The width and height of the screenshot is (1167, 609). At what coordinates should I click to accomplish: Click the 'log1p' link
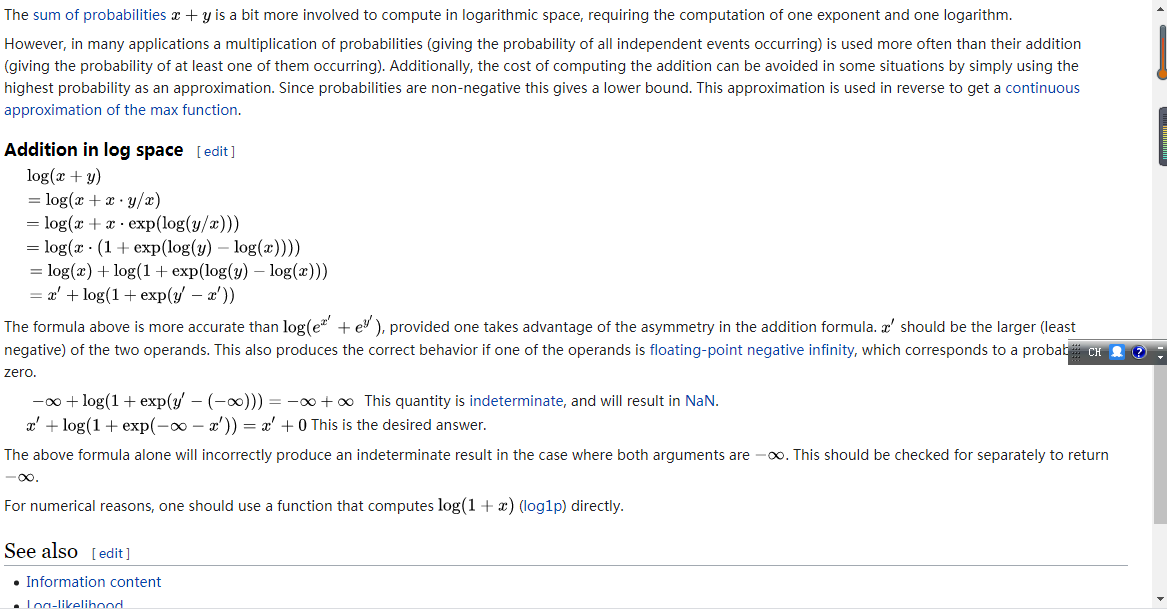pyautogui.click(x=542, y=505)
